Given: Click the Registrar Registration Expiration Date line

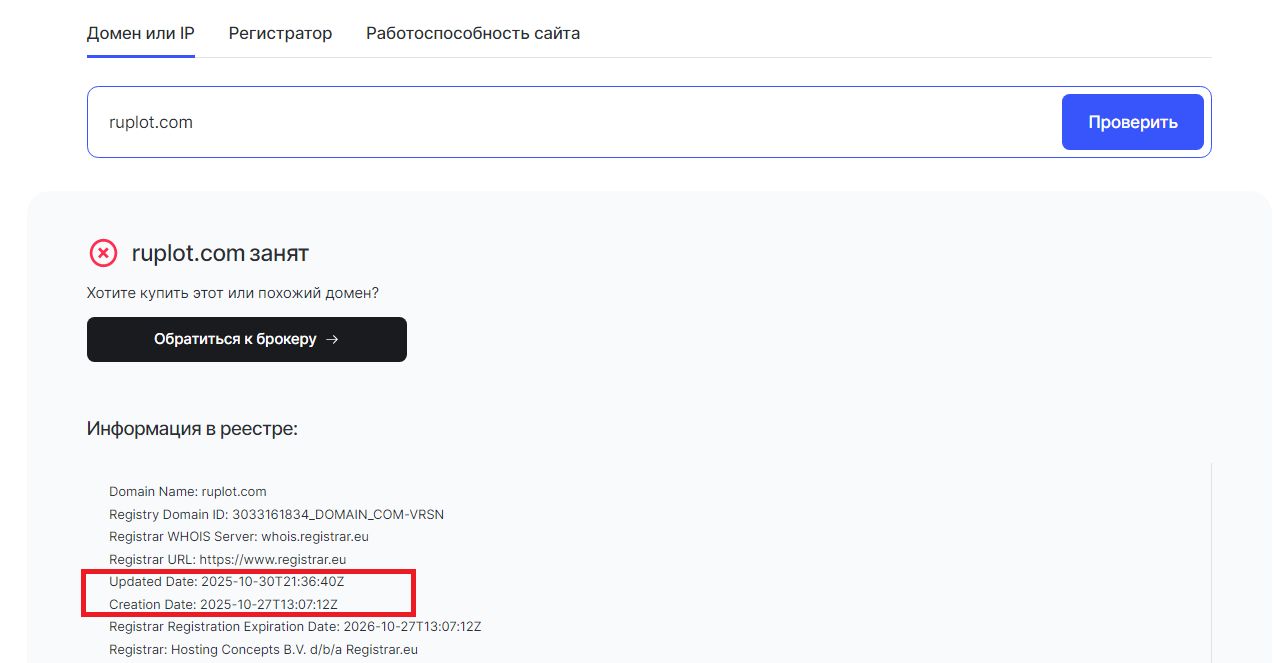Looking at the screenshot, I should pyautogui.click(x=295, y=627).
